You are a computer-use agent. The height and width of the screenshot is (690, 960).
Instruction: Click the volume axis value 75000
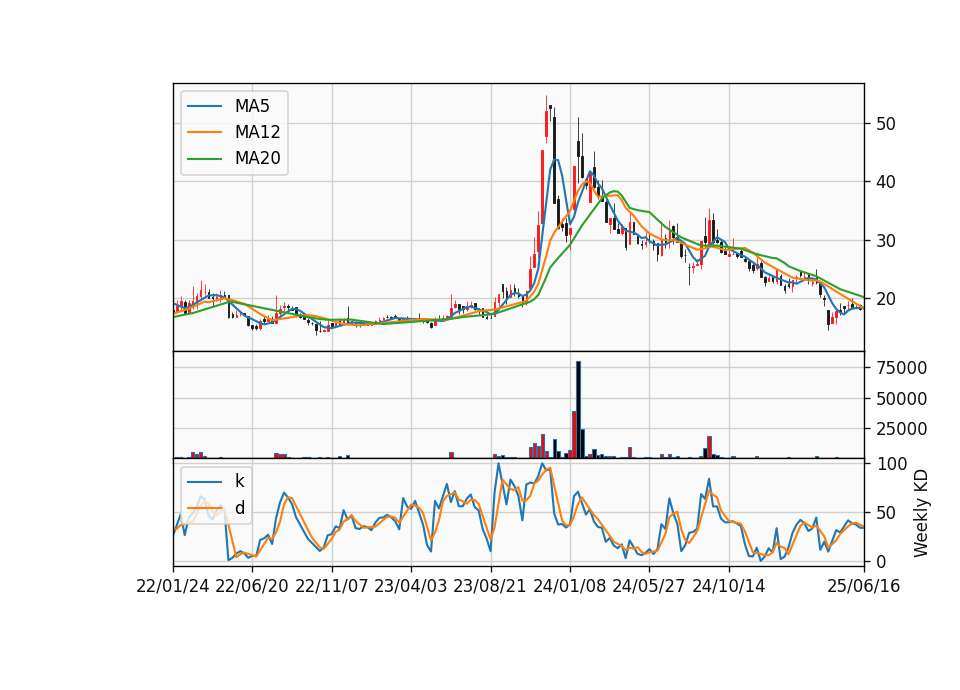click(x=902, y=368)
